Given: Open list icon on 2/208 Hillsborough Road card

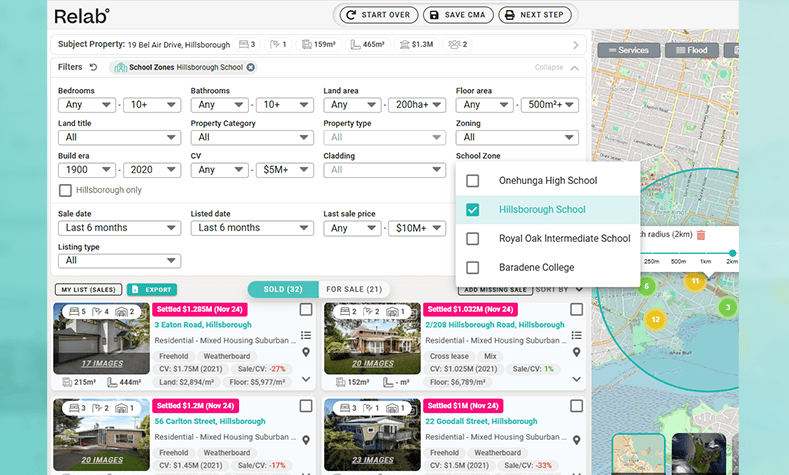Looking at the screenshot, I should click(577, 335).
